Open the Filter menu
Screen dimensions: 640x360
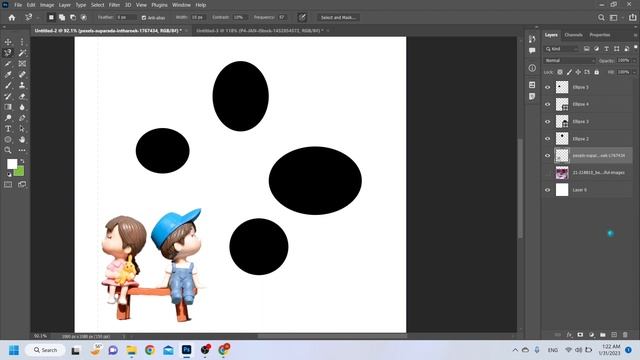pos(114,5)
